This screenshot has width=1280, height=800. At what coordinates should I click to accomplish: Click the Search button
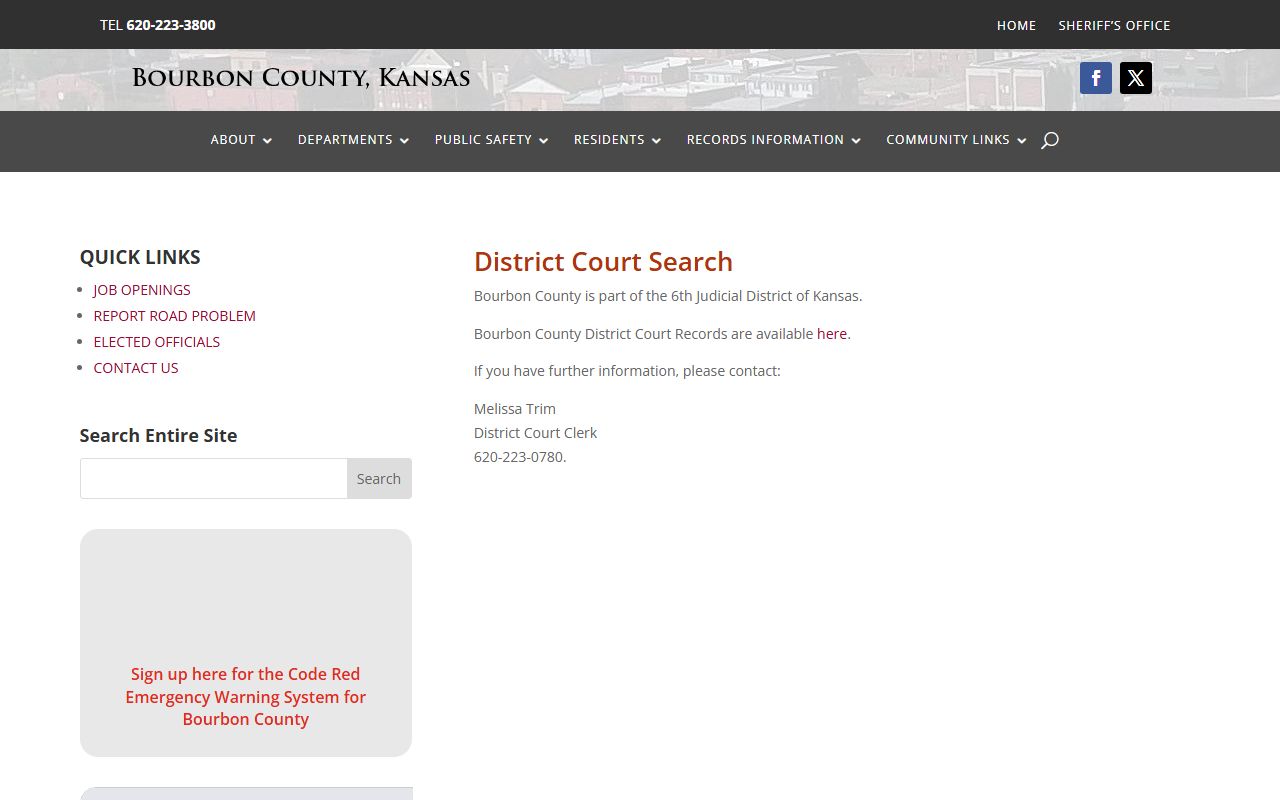(x=379, y=479)
